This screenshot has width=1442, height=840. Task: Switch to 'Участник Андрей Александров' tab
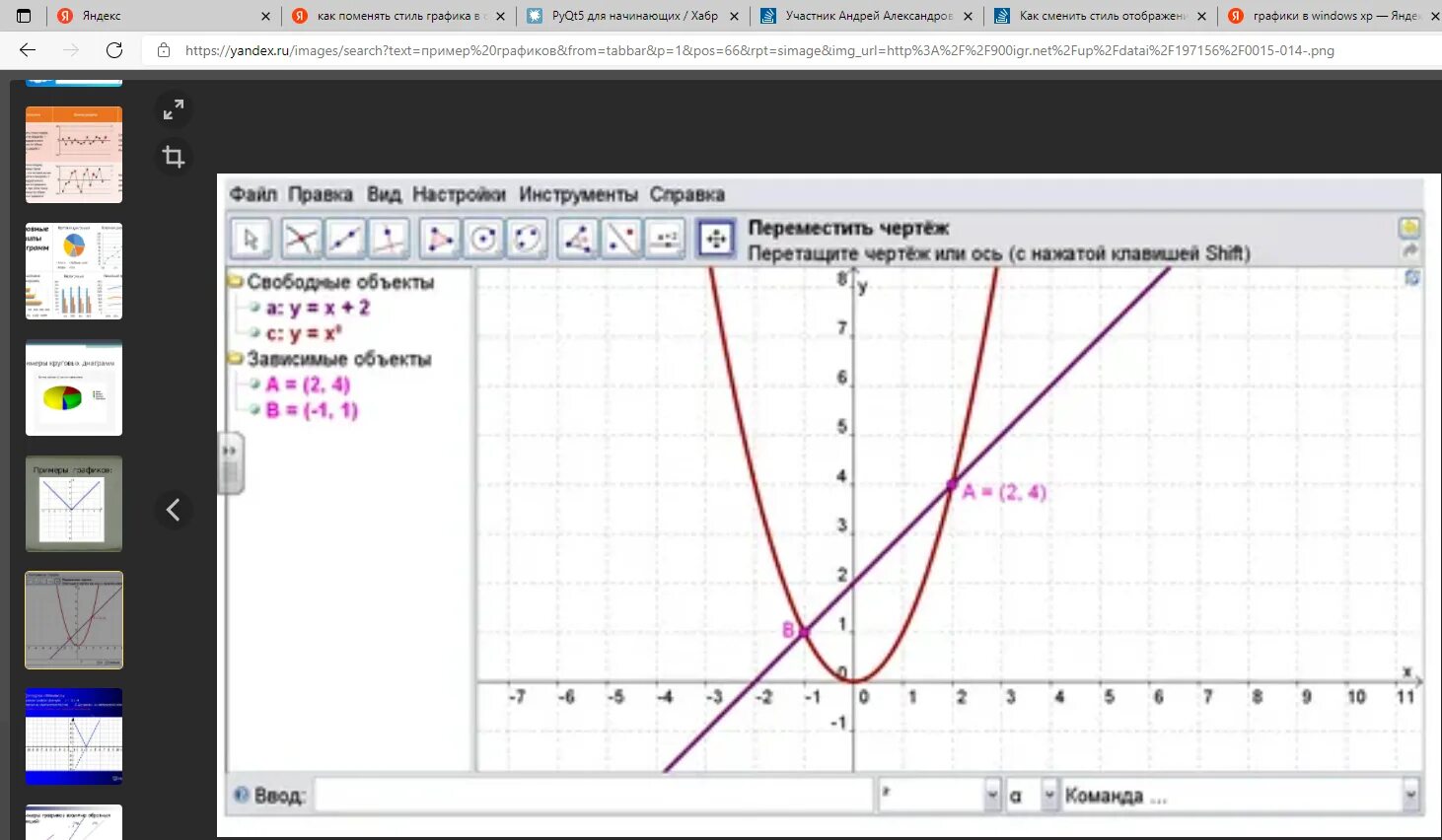[x=867, y=16]
